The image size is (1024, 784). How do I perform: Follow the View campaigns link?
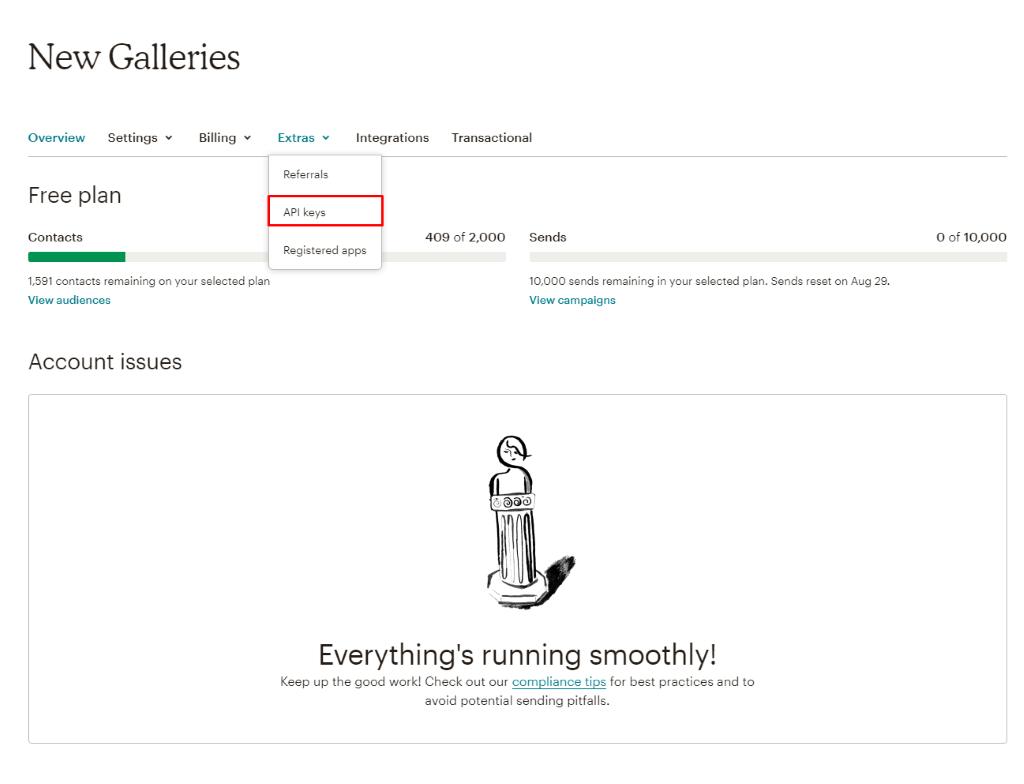[x=572, y=299]
